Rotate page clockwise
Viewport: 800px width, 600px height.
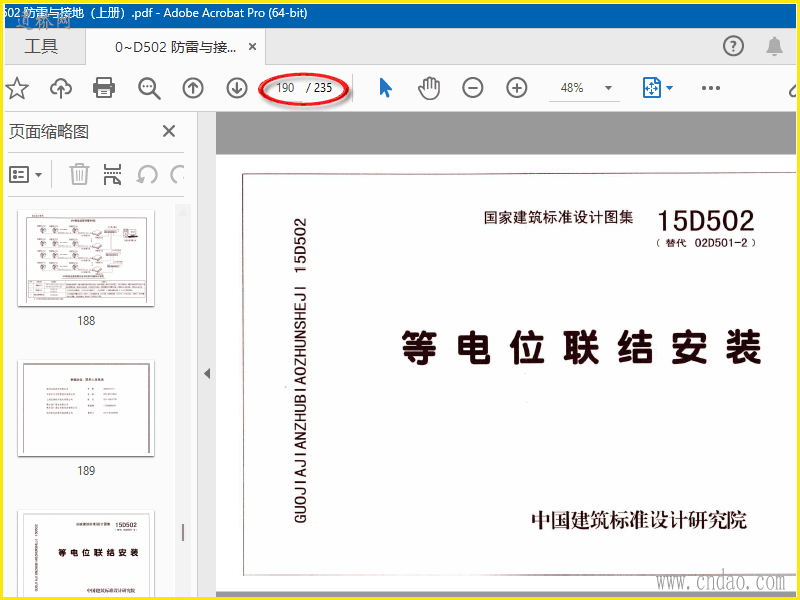pos(177,174)
